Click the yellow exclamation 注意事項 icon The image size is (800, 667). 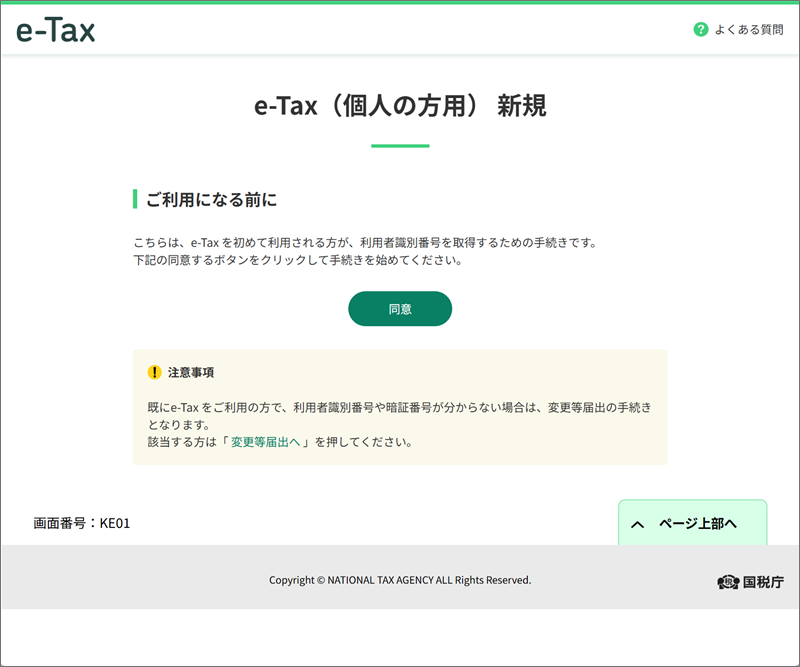pos(155,373)
